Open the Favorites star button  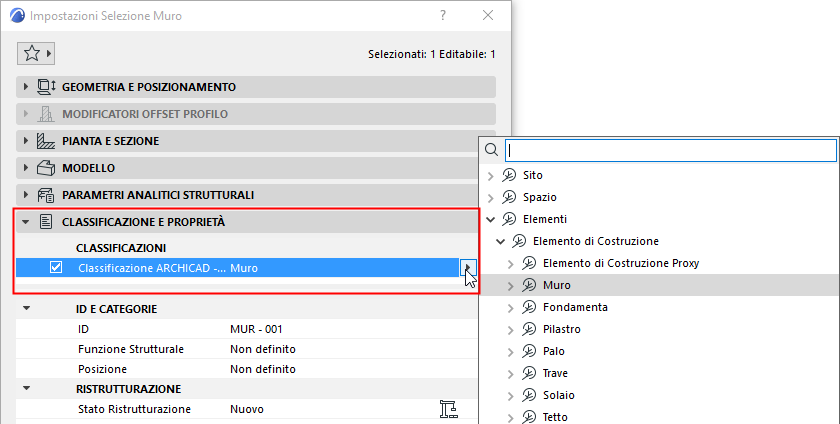tap(35, 54)
